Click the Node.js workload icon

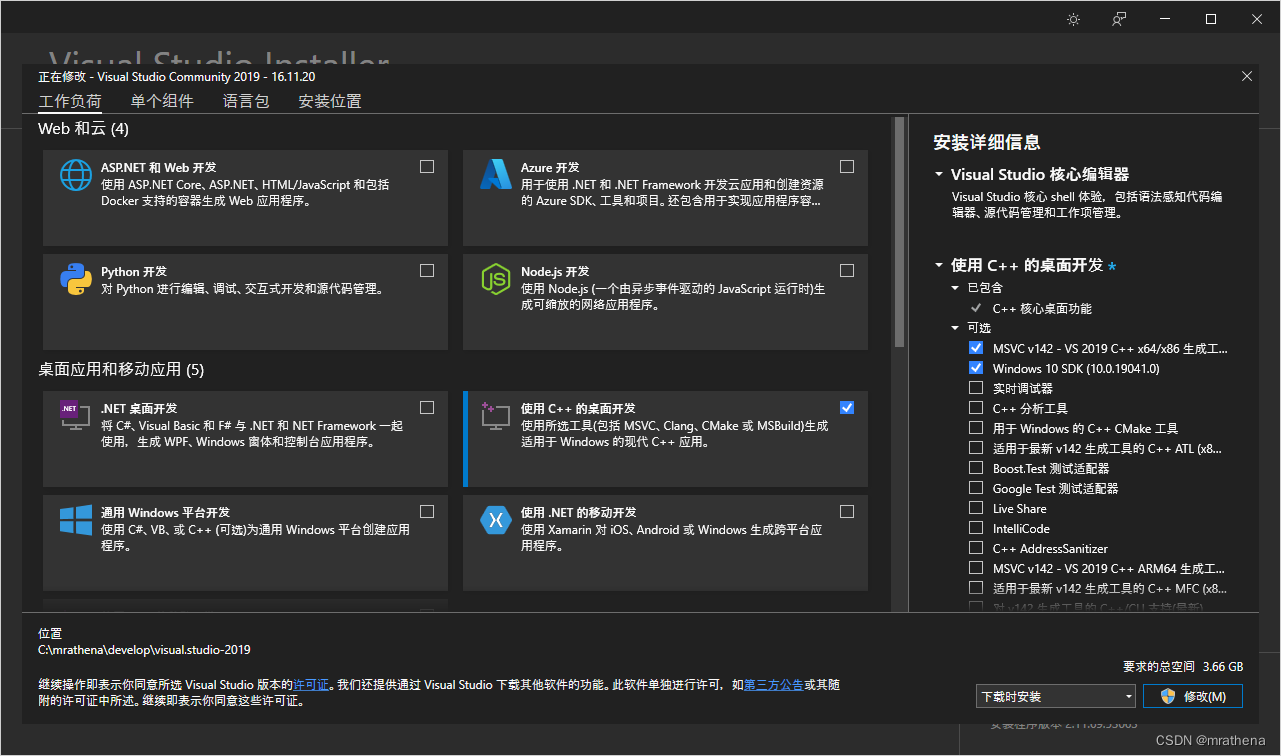496,278
